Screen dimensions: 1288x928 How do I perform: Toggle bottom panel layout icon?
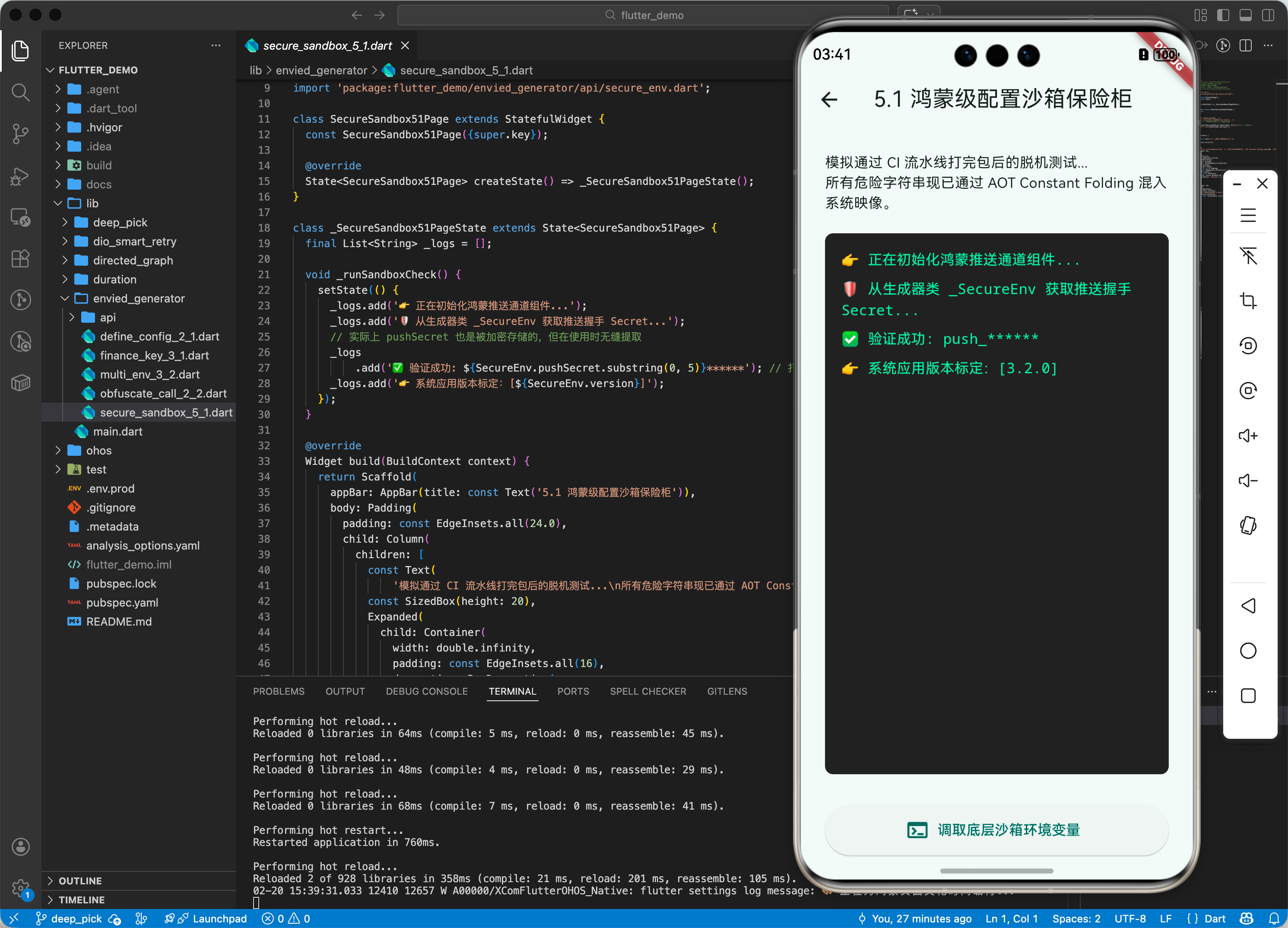(x=1245, y=15)
